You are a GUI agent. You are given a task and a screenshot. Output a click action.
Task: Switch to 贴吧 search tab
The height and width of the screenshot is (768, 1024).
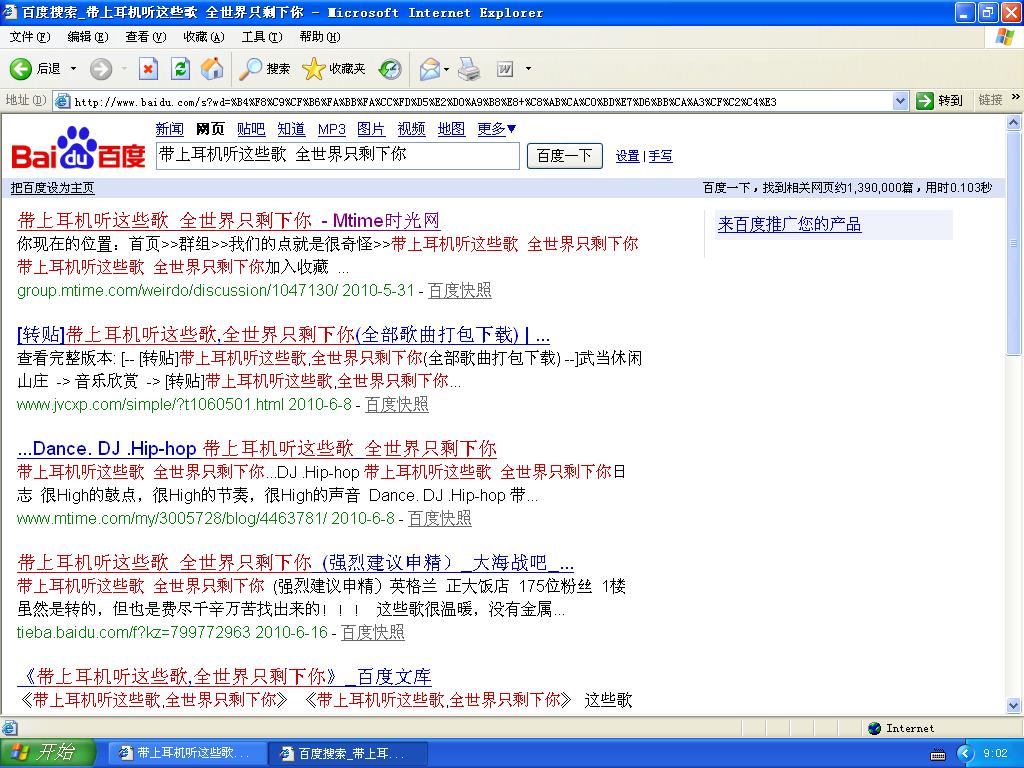click(x=251, y=129)
